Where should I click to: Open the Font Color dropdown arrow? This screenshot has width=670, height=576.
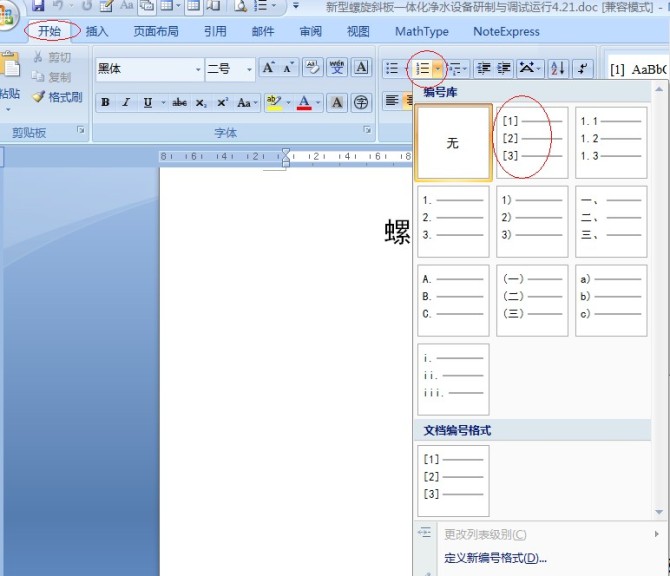point(318,103)
